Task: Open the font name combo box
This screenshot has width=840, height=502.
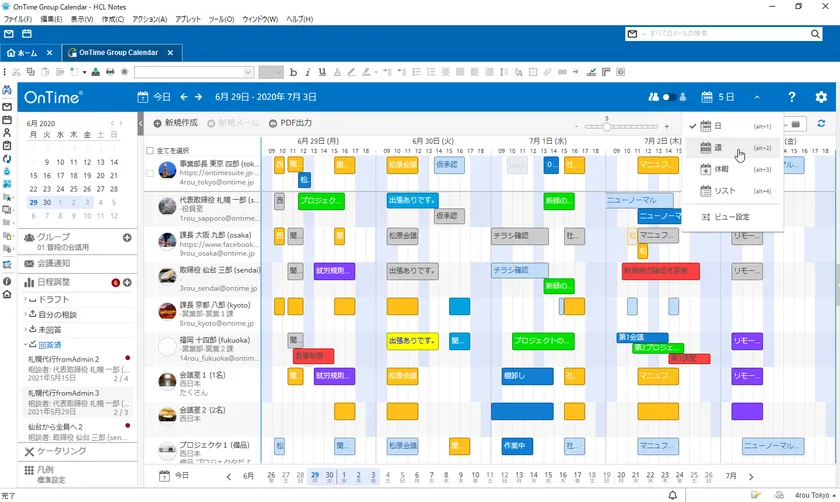Action: [194, 72]
